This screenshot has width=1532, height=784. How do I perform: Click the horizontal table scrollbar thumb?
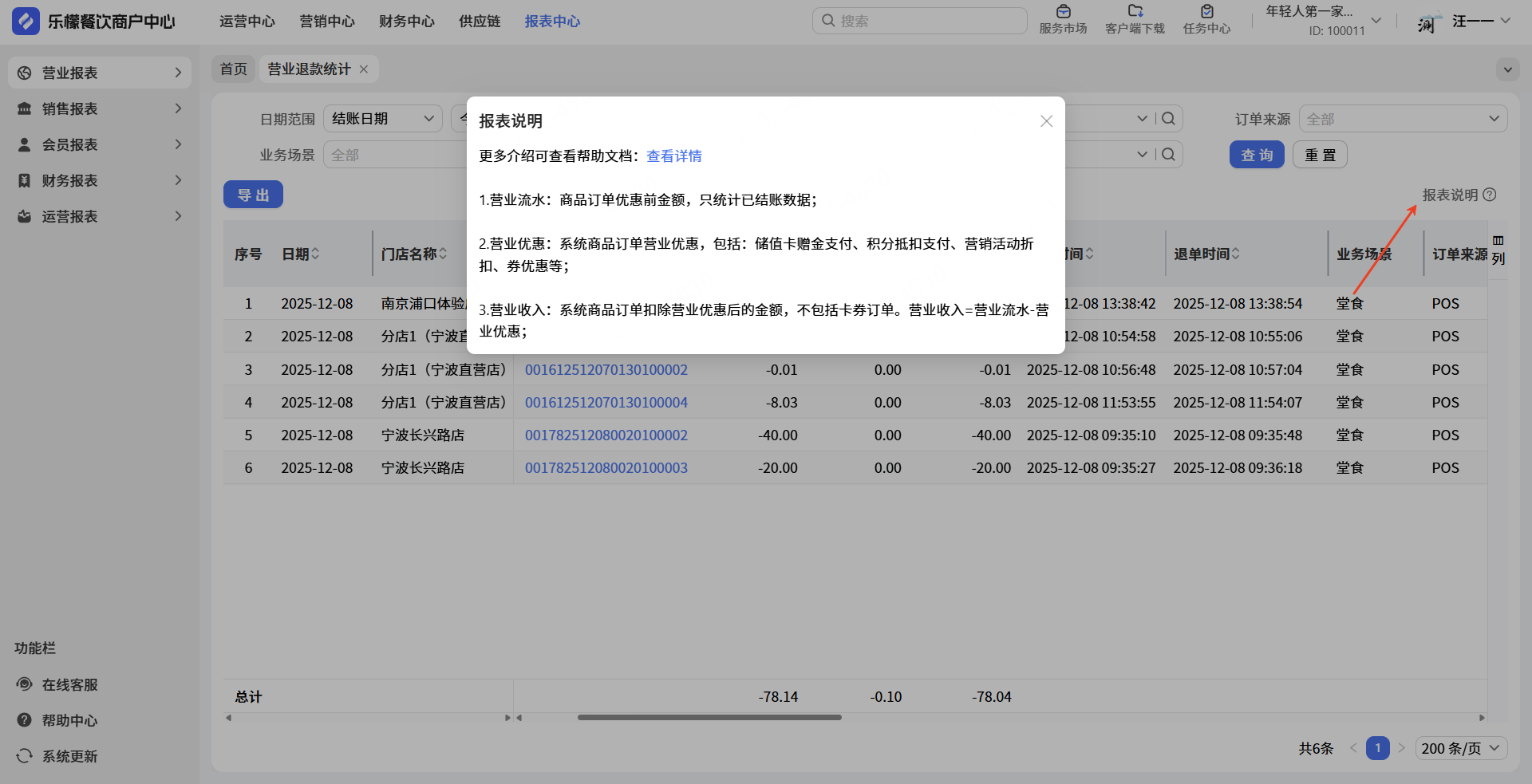[x=709, y=718]
